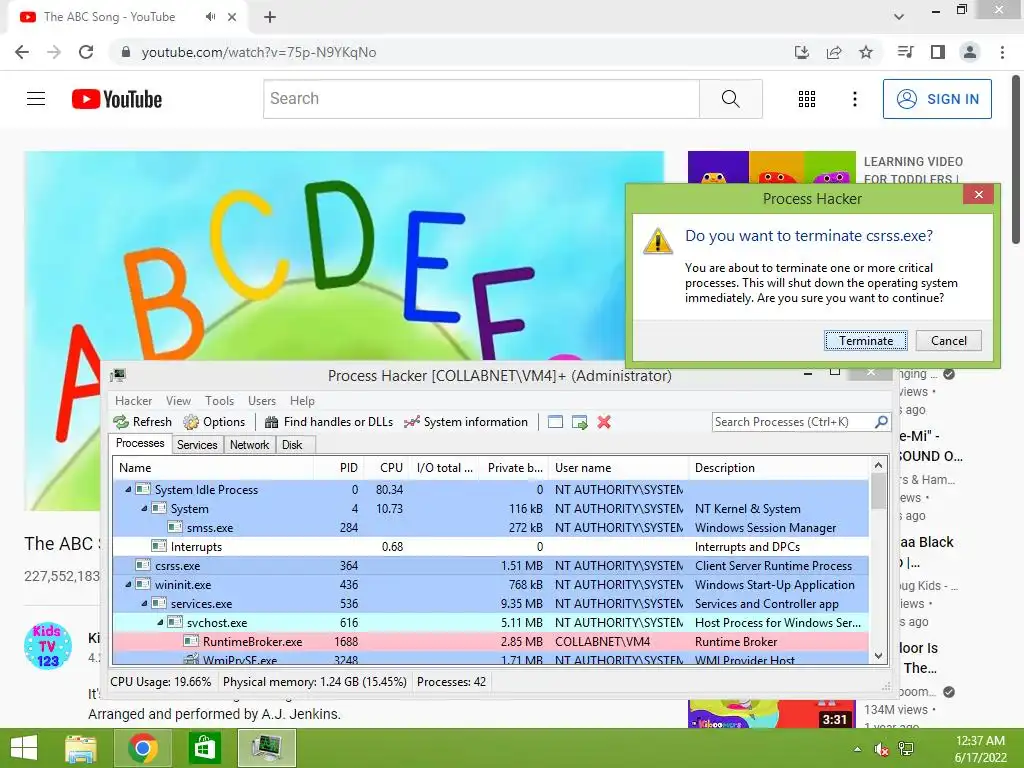The width and height of the screenshot is (1024, 768).
Task: Open Options in Process Hacker toolbar
Action: pyautogui.click(x=214, y=422)
